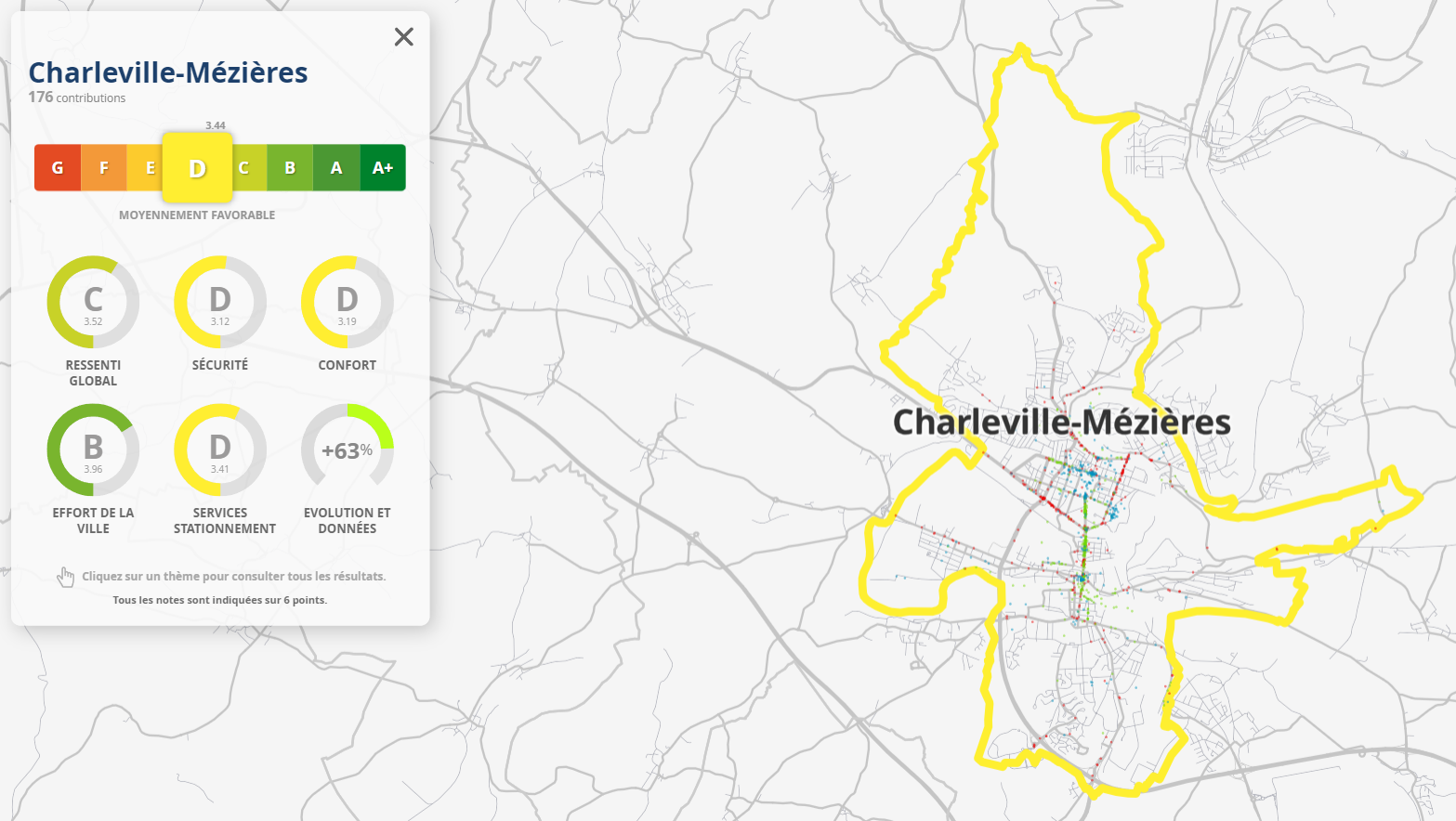Open the Effort de la Ville gauge
The width and height of the screenshot is (1456, 821).
point(93,450)
